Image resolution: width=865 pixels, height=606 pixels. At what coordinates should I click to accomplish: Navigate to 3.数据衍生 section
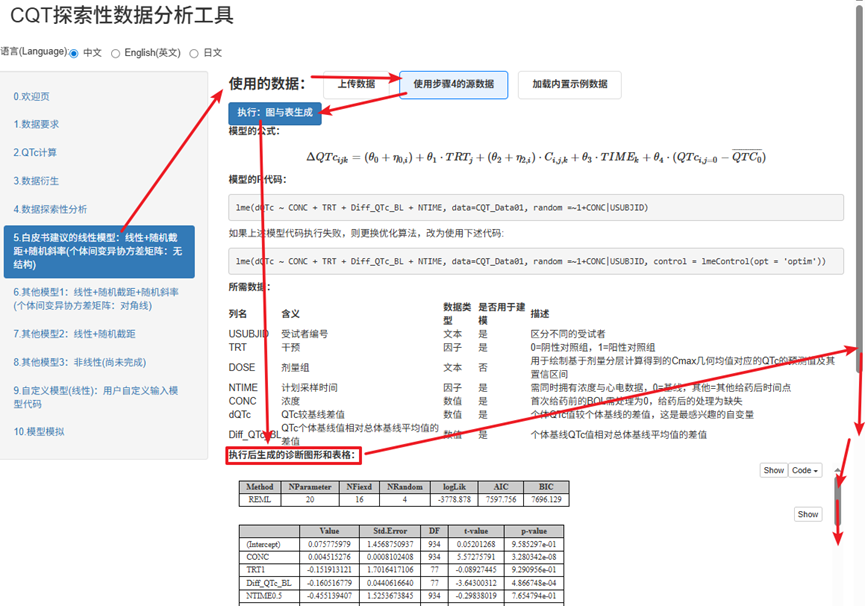(x=36, y=181)
